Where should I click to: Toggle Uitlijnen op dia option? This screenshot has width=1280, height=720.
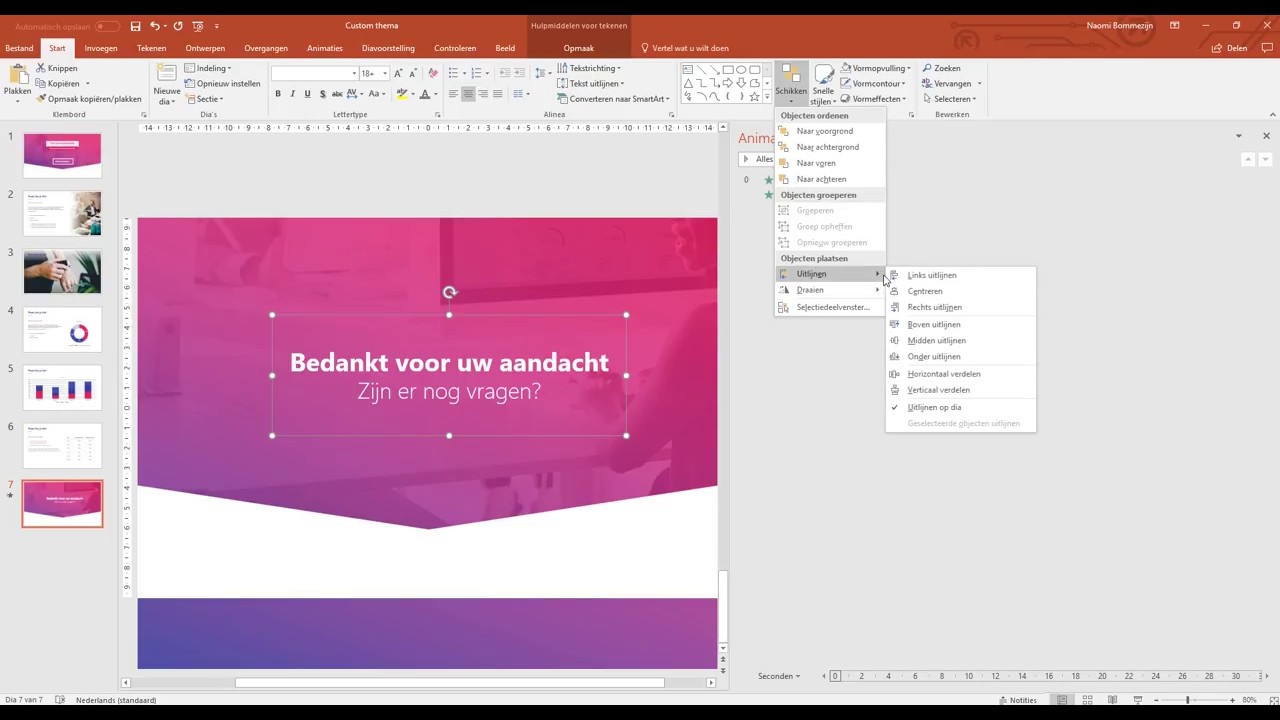pyautogui.click(x=934, y=407)
